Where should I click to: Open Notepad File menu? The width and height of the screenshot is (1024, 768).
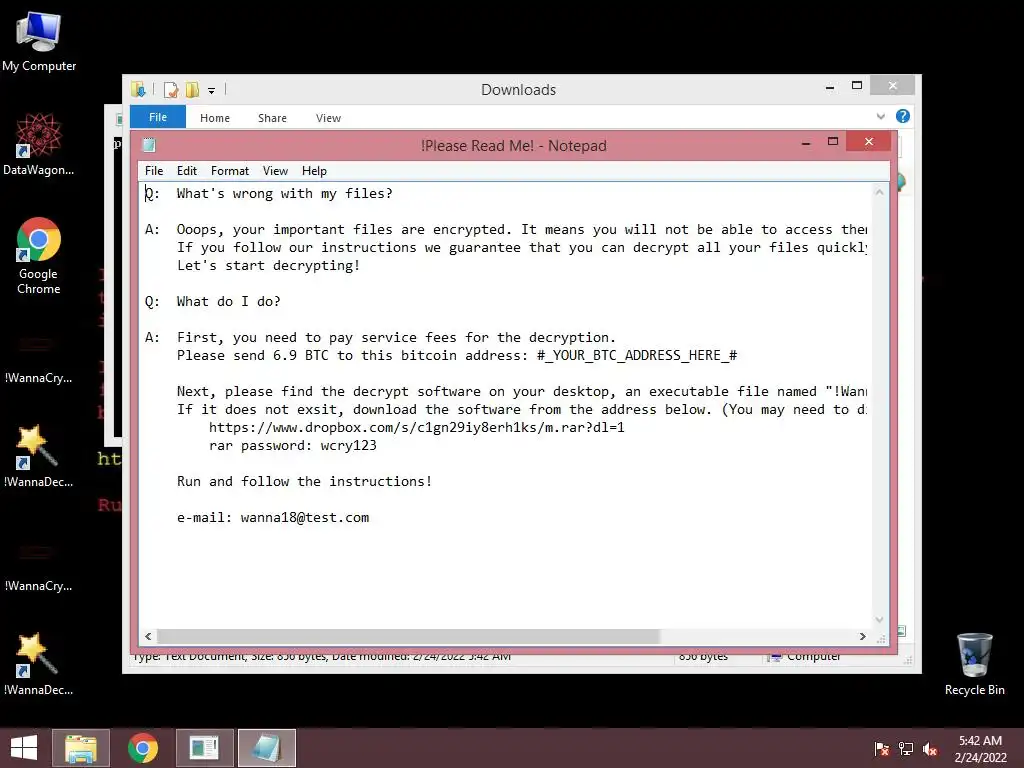coord(154,171)
